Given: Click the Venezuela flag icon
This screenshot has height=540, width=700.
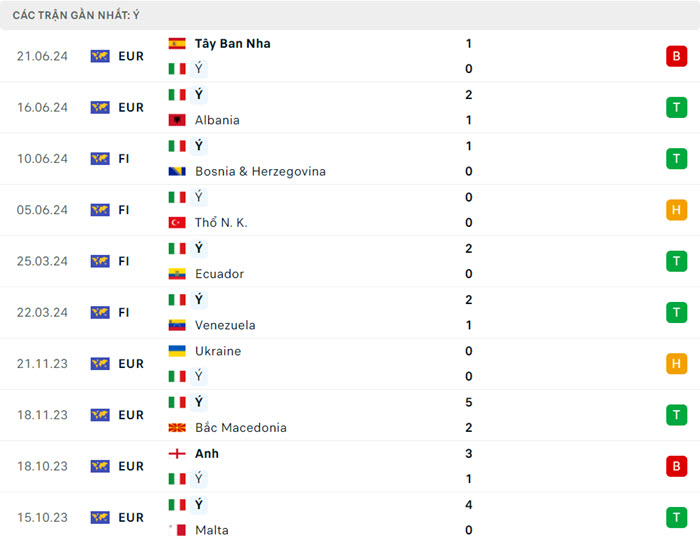Looking at the screenshot, I should click(177, 325).
